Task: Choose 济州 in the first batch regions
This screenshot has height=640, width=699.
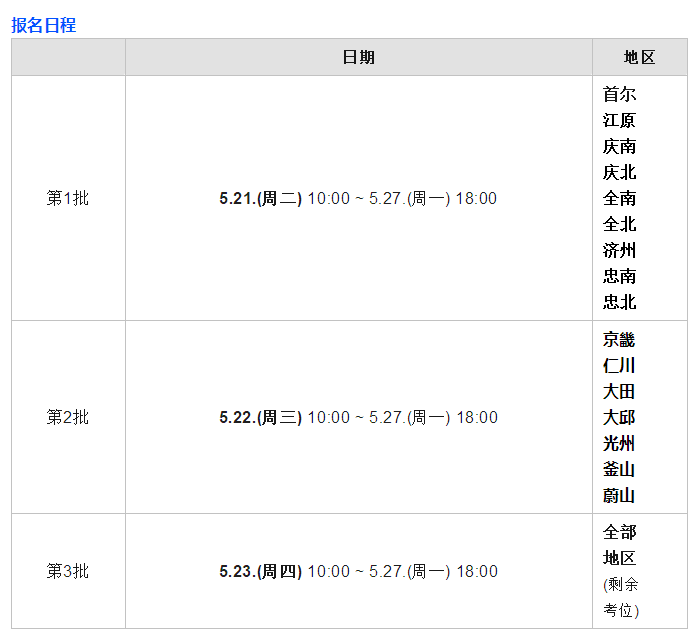Action: [619, 250]
